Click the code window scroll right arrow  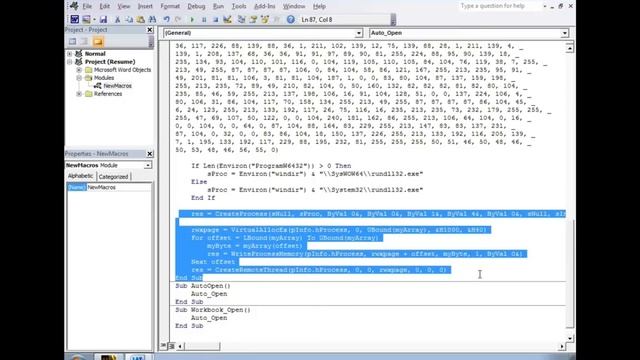click(562, 346)
